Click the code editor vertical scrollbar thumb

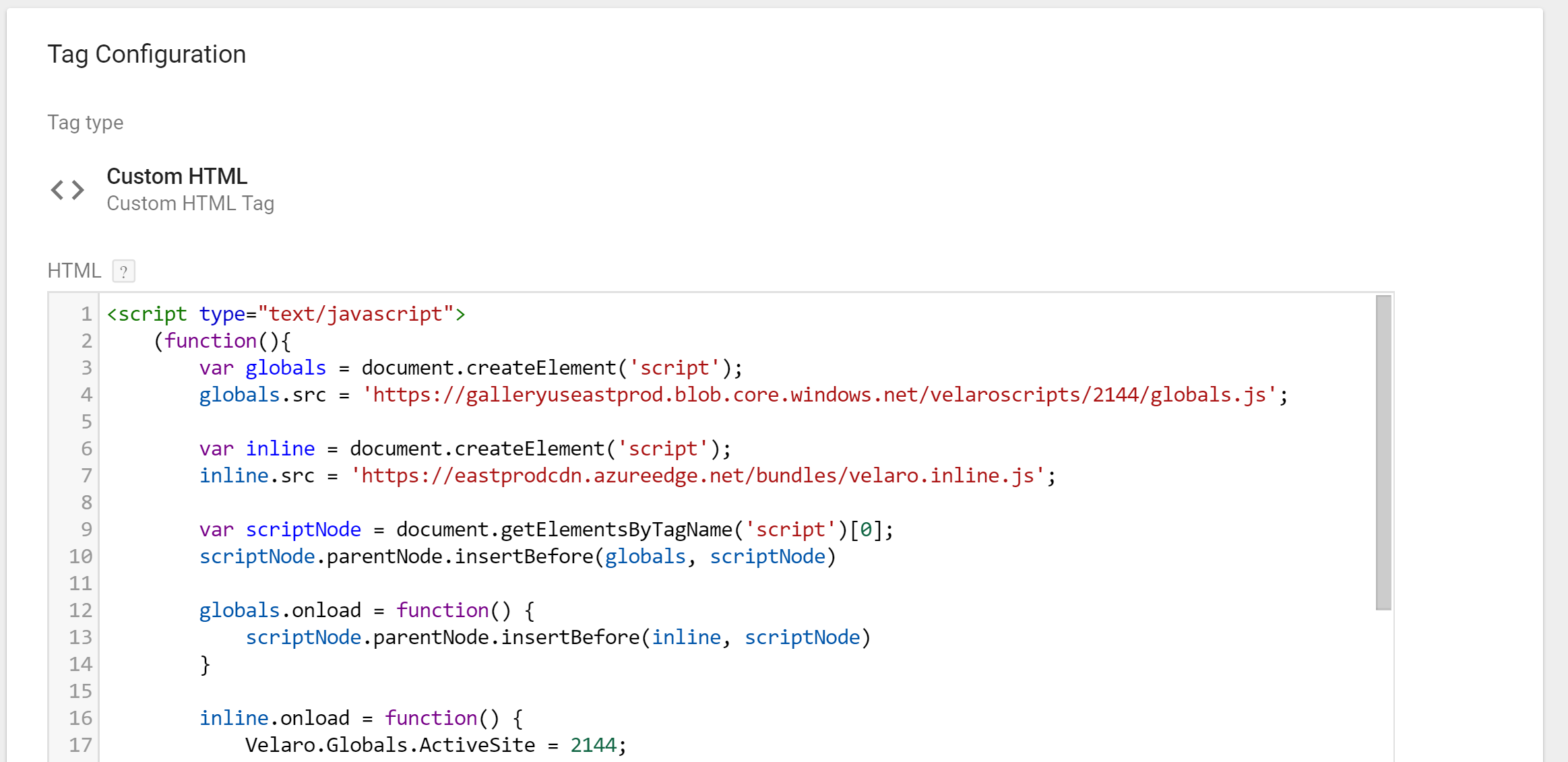point(1383,451)
